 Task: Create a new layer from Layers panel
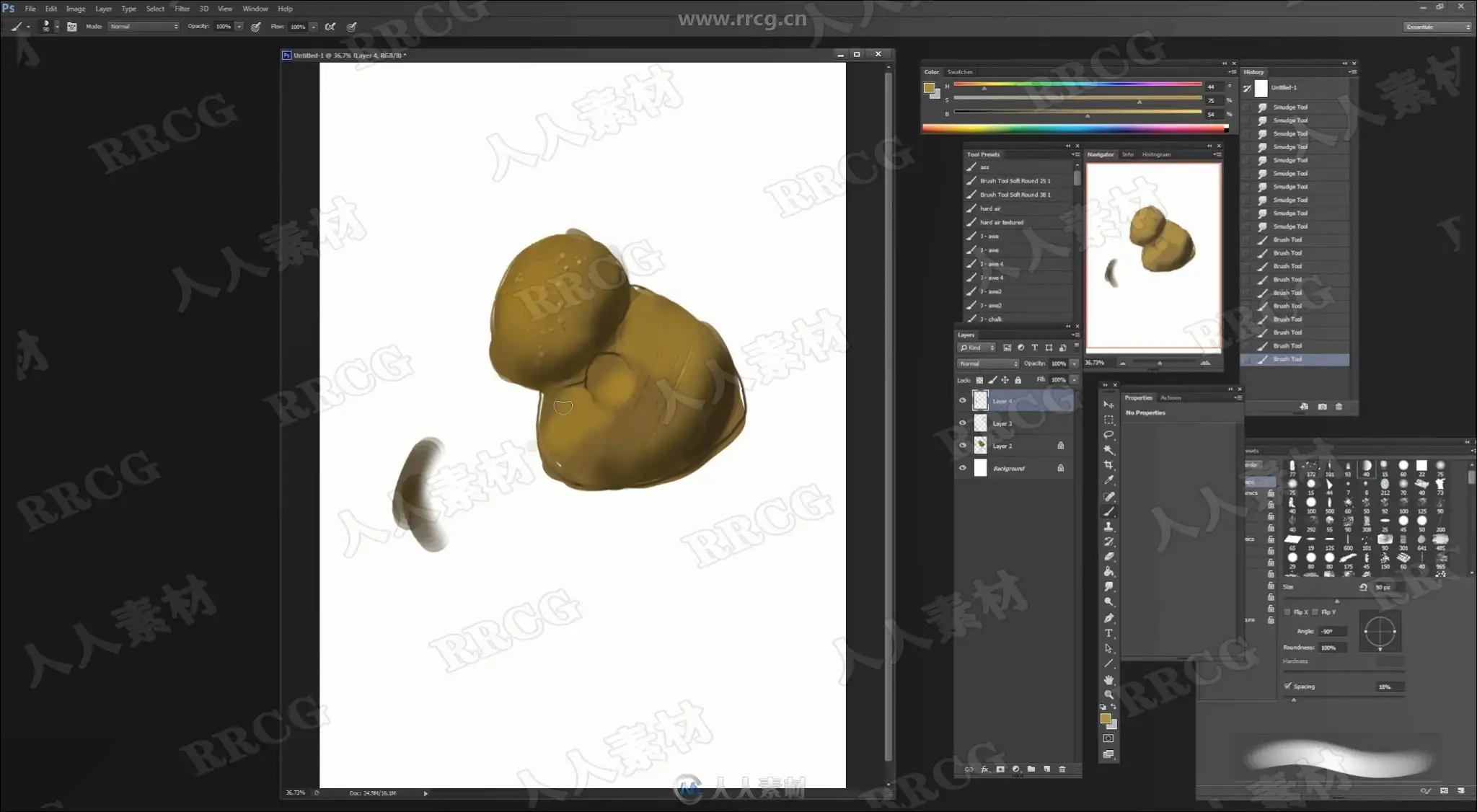tap(1046, 769)
